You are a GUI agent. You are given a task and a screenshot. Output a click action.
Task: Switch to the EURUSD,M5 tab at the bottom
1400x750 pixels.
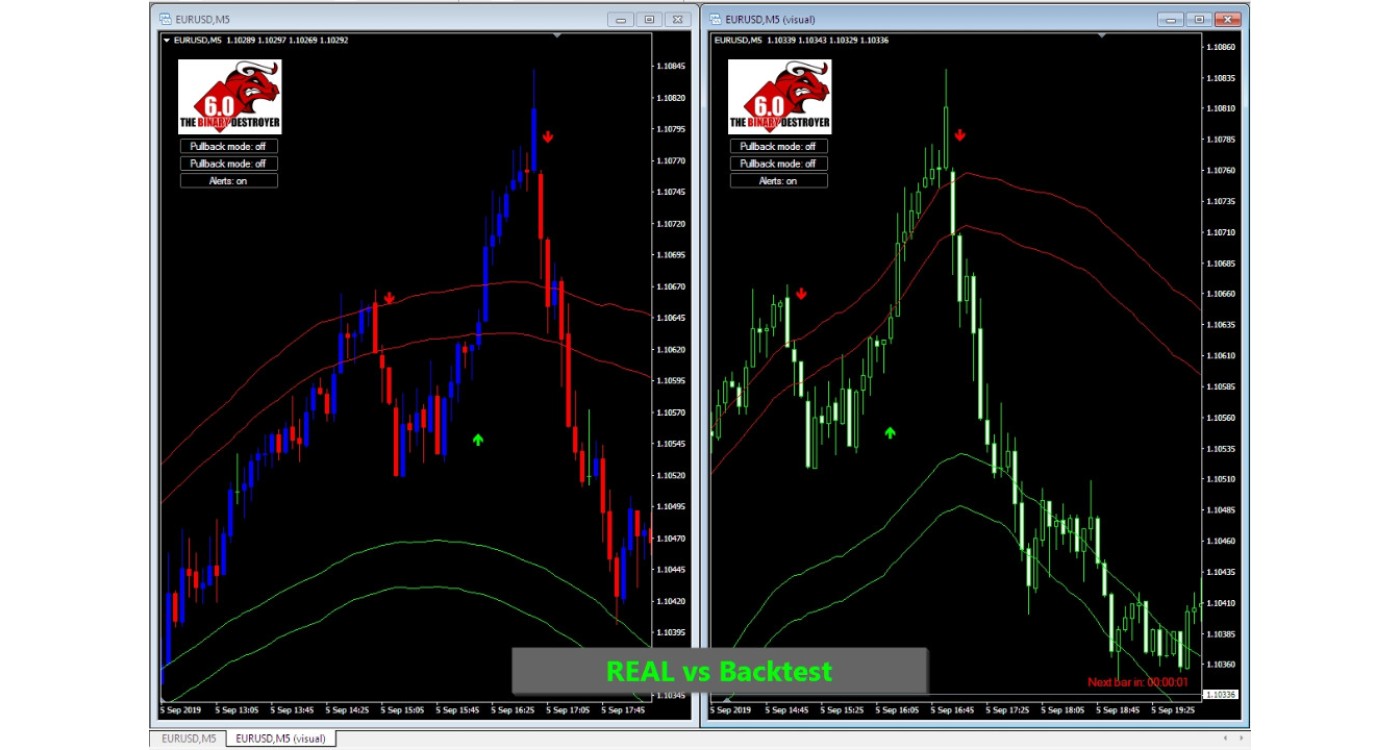pos(187,739)
